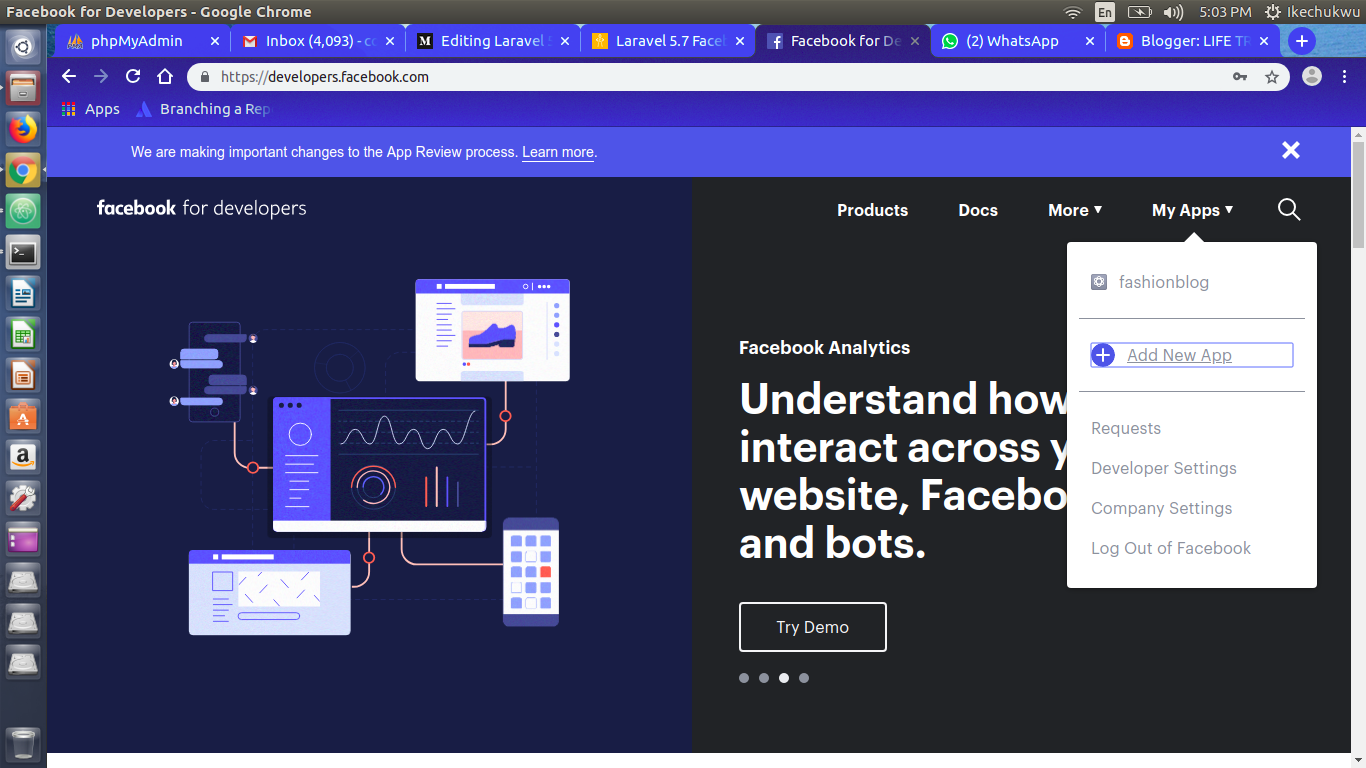Click the Chrome back arrow
This screenshot has width=1366, height=768.
click(68, 77)
